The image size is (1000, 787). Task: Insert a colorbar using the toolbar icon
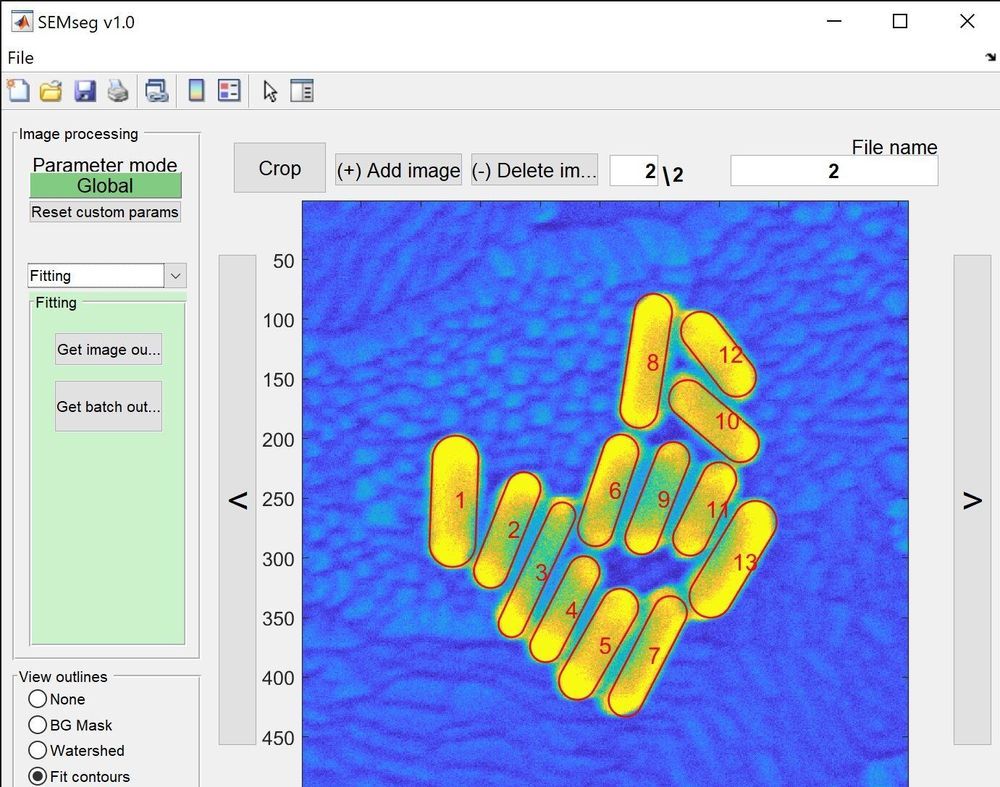pos(197,92)
